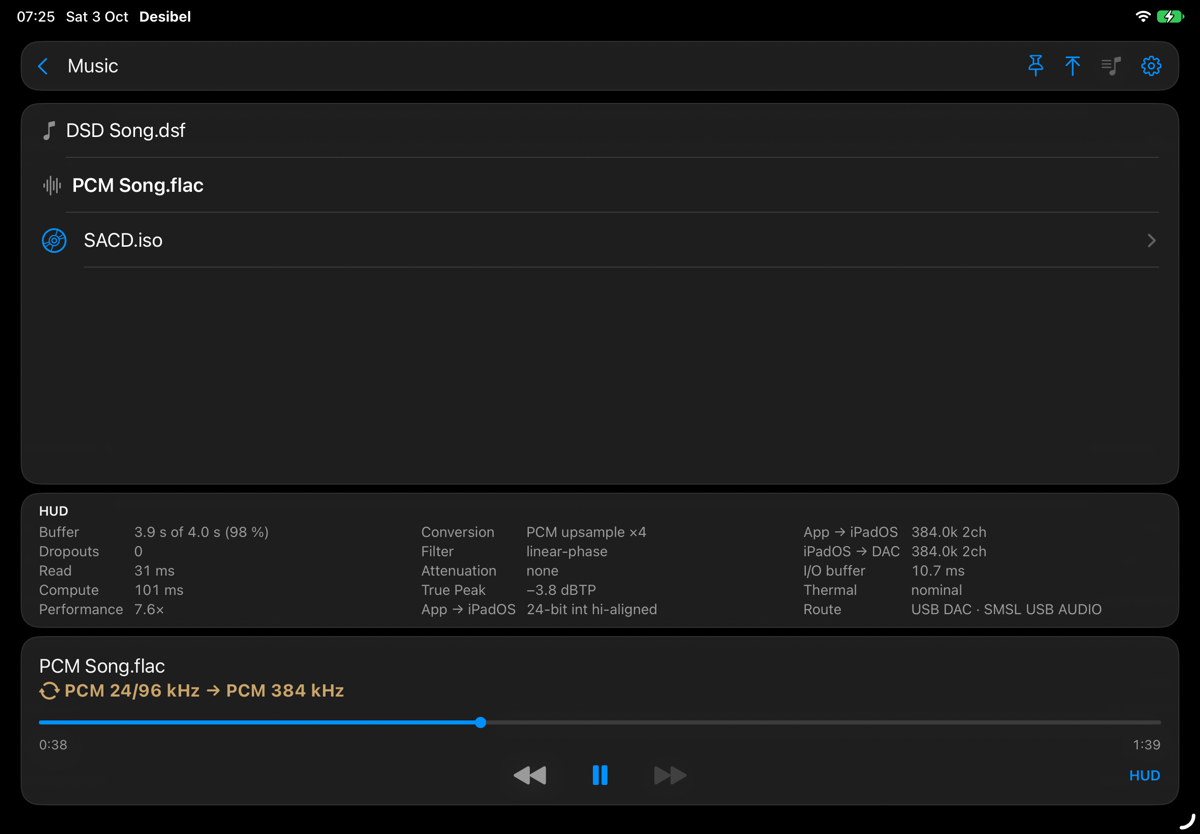Open the playlist queue icon

(1111, 66)
